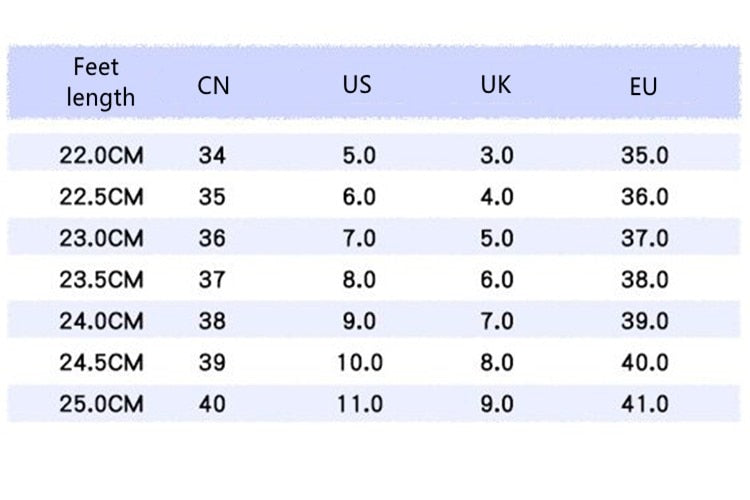The height and width of the screenshot is (500, 750).
Task: Click the EU column header
Action: (643, 87)
